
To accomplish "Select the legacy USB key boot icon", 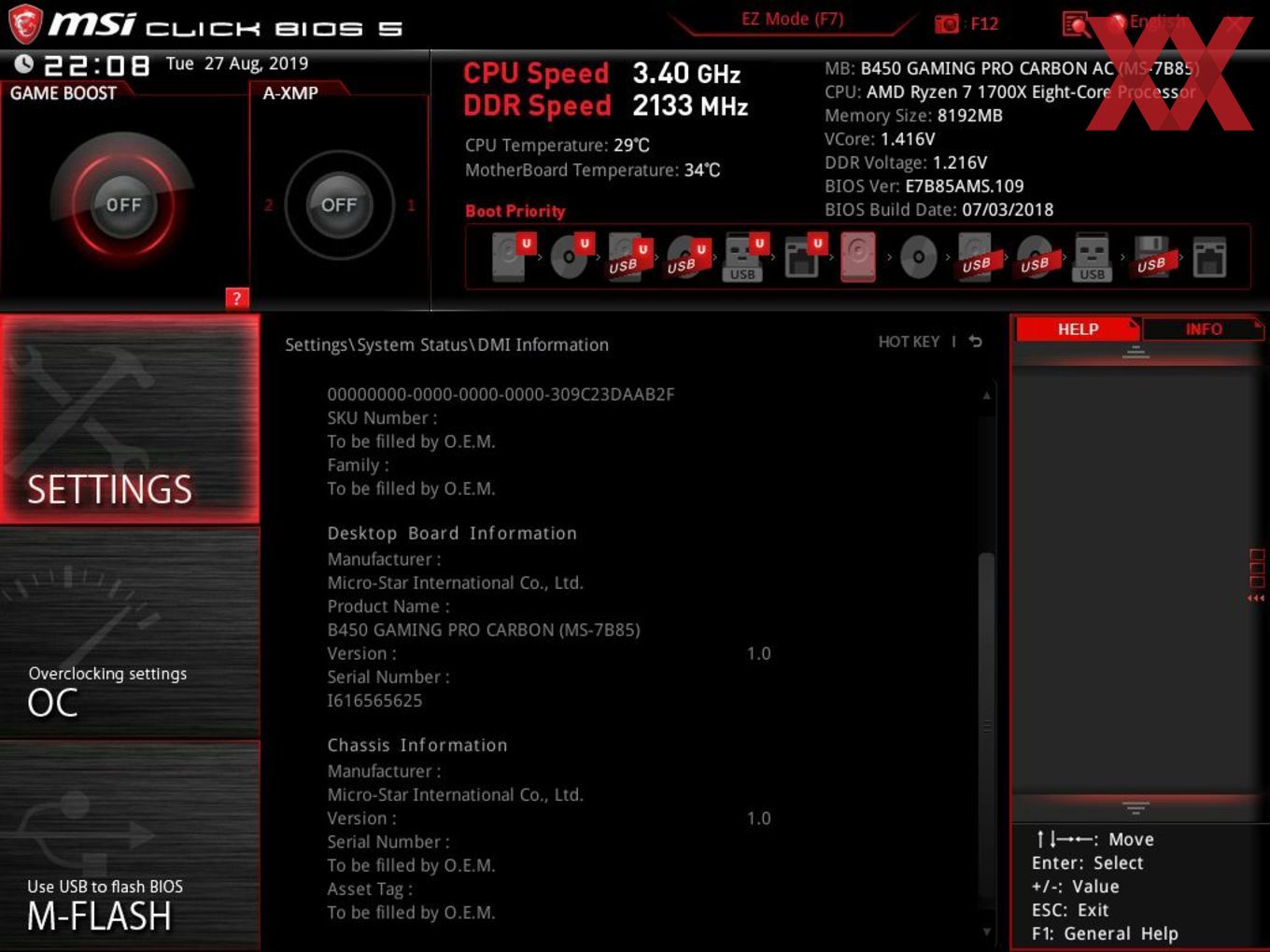I will (x=1093, y=257).
